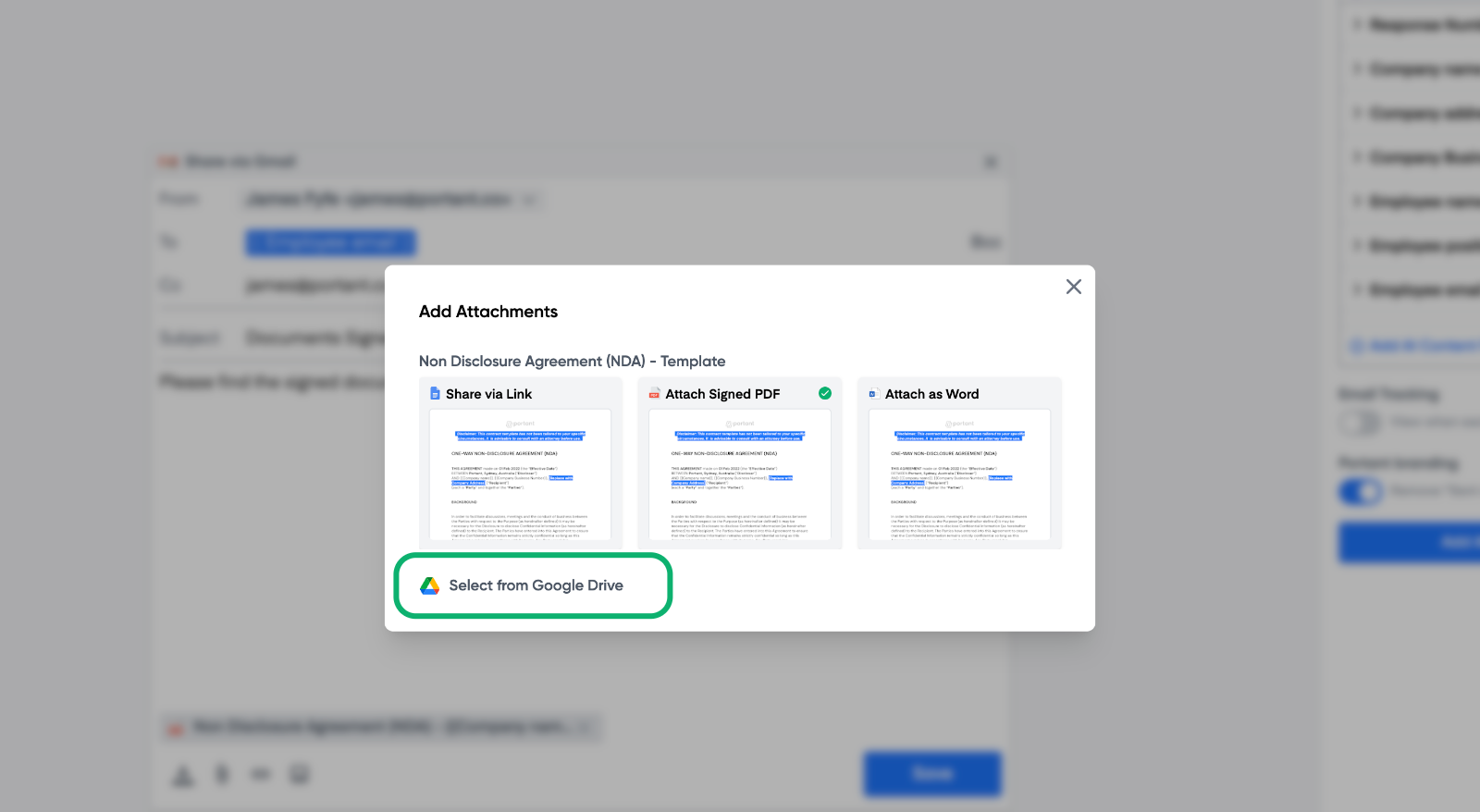Click the Bcc link in the To row
Image resolution: width=1480 pixels, height=812 pixels.
[984, 242]
